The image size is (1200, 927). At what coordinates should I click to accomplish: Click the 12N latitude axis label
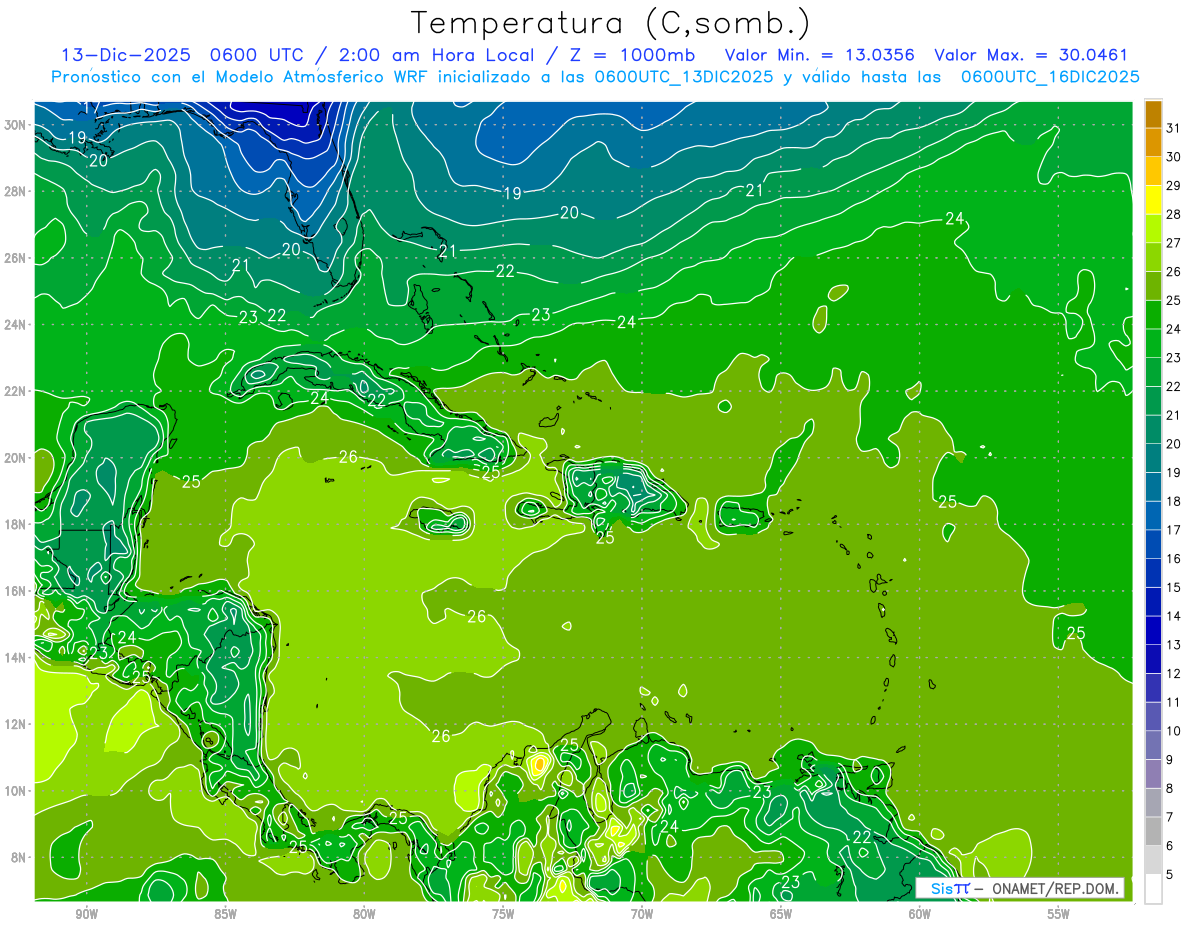tap(15, 724)
